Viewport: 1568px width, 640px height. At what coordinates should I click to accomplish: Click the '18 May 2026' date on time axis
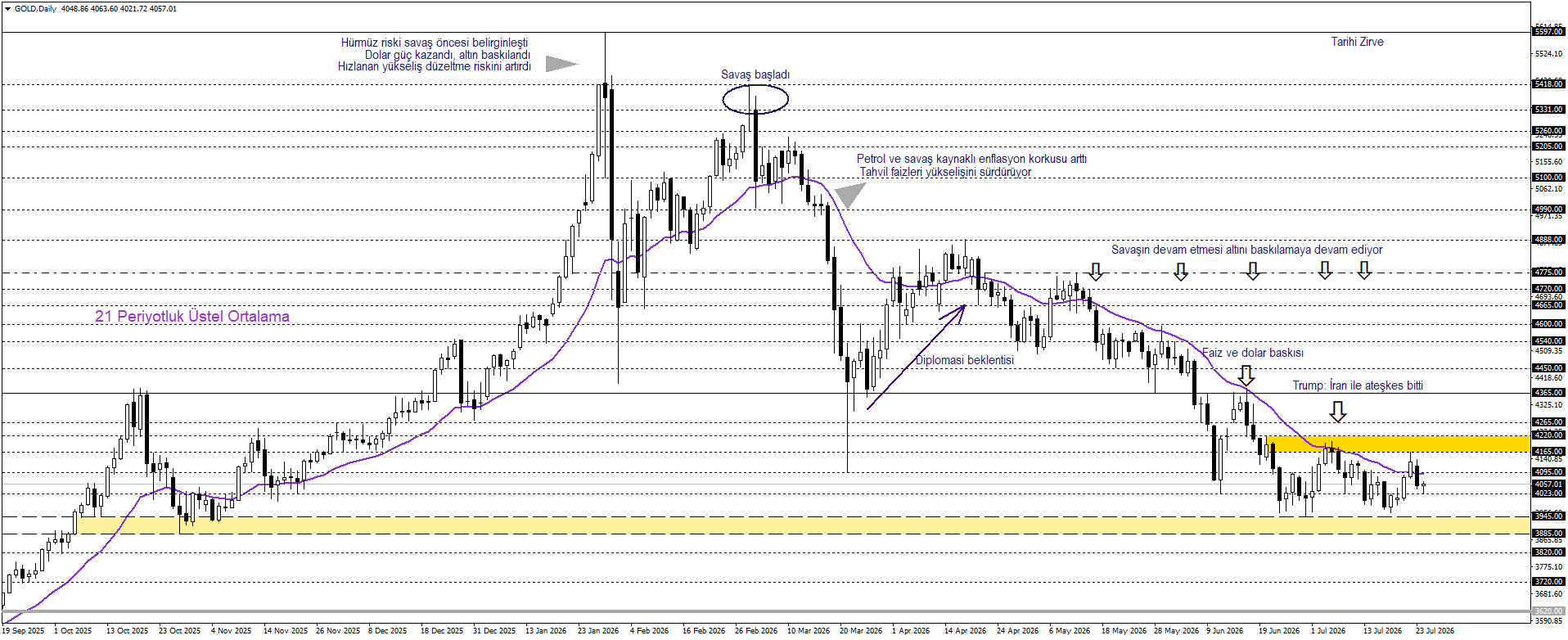(x=1124, y=631)
